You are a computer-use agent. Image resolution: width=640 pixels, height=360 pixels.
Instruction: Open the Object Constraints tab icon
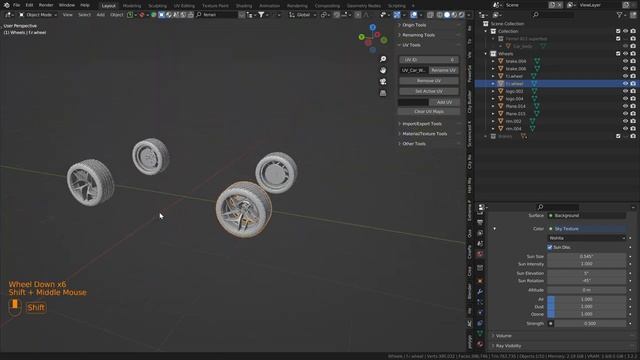coord(480,323)
